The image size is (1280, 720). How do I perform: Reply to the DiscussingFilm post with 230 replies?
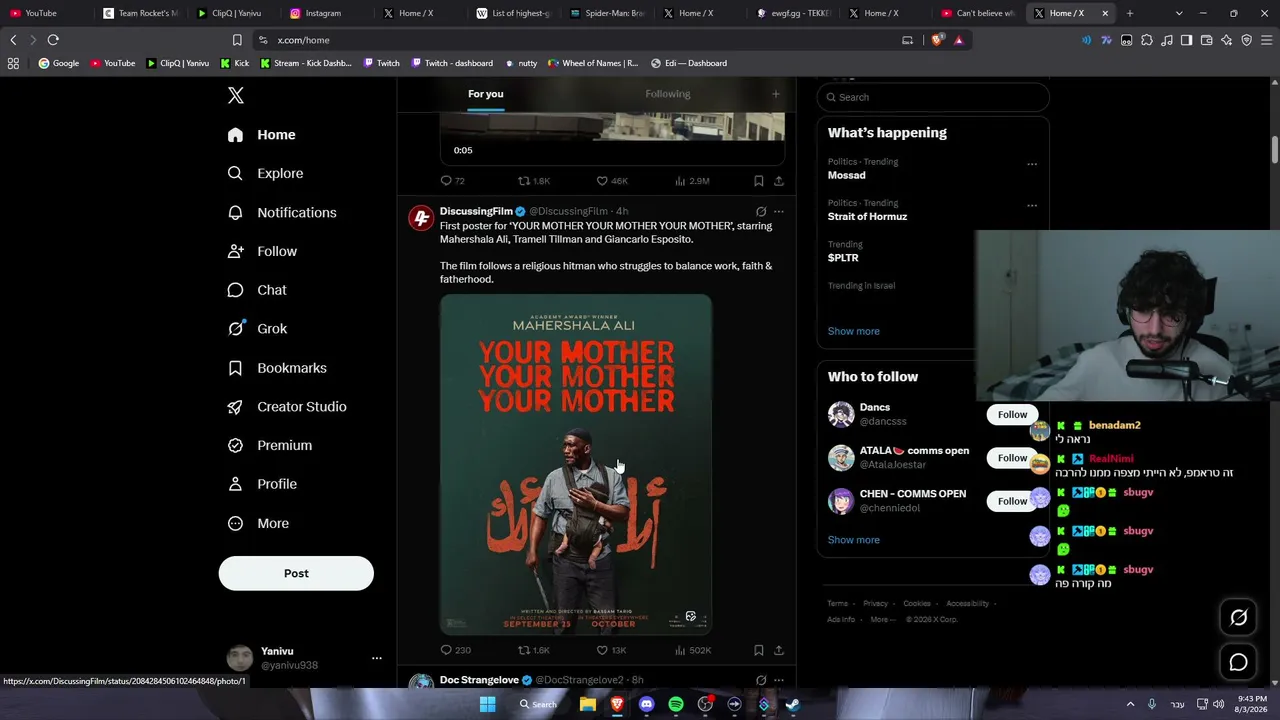[455, 650]
